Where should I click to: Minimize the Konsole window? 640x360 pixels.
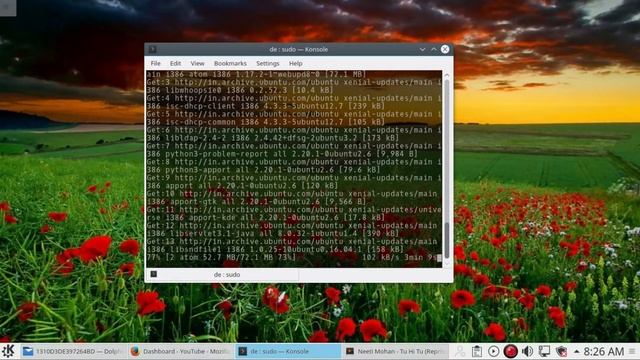(x=422, y=49)
